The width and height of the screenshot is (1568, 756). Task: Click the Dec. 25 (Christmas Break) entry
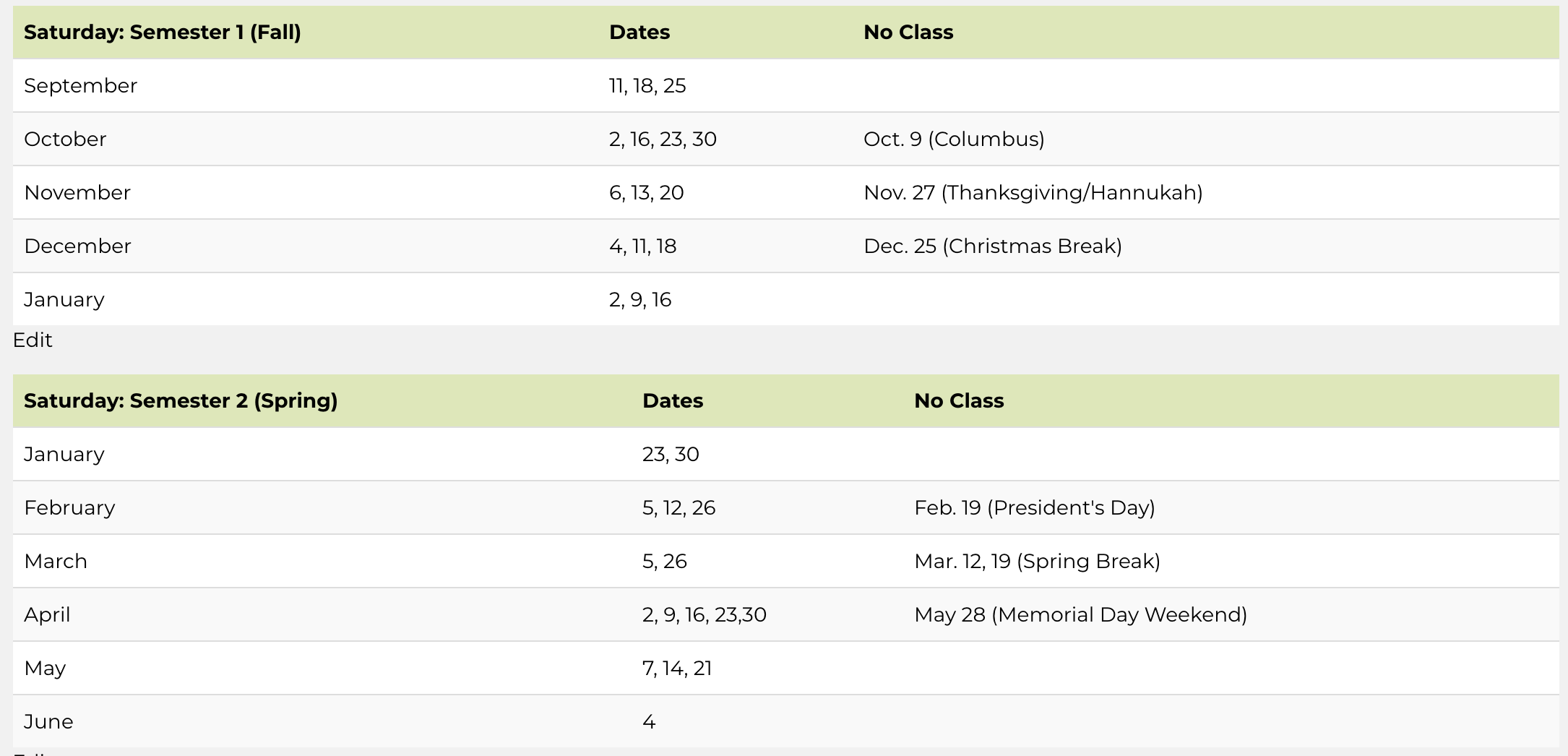(x=993, y=246)
